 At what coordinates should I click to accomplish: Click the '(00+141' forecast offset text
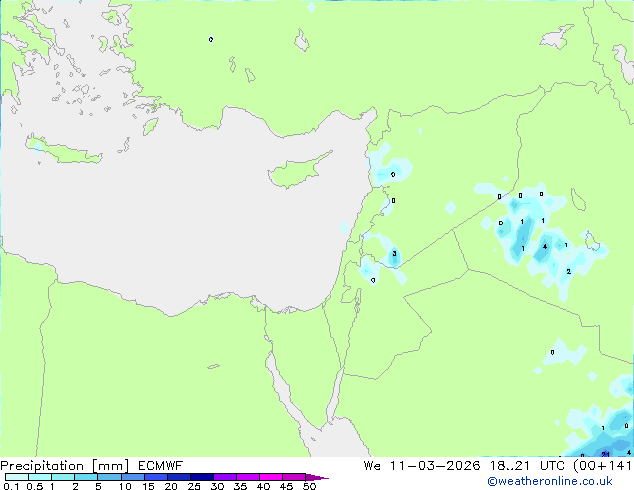click(602, 466)
